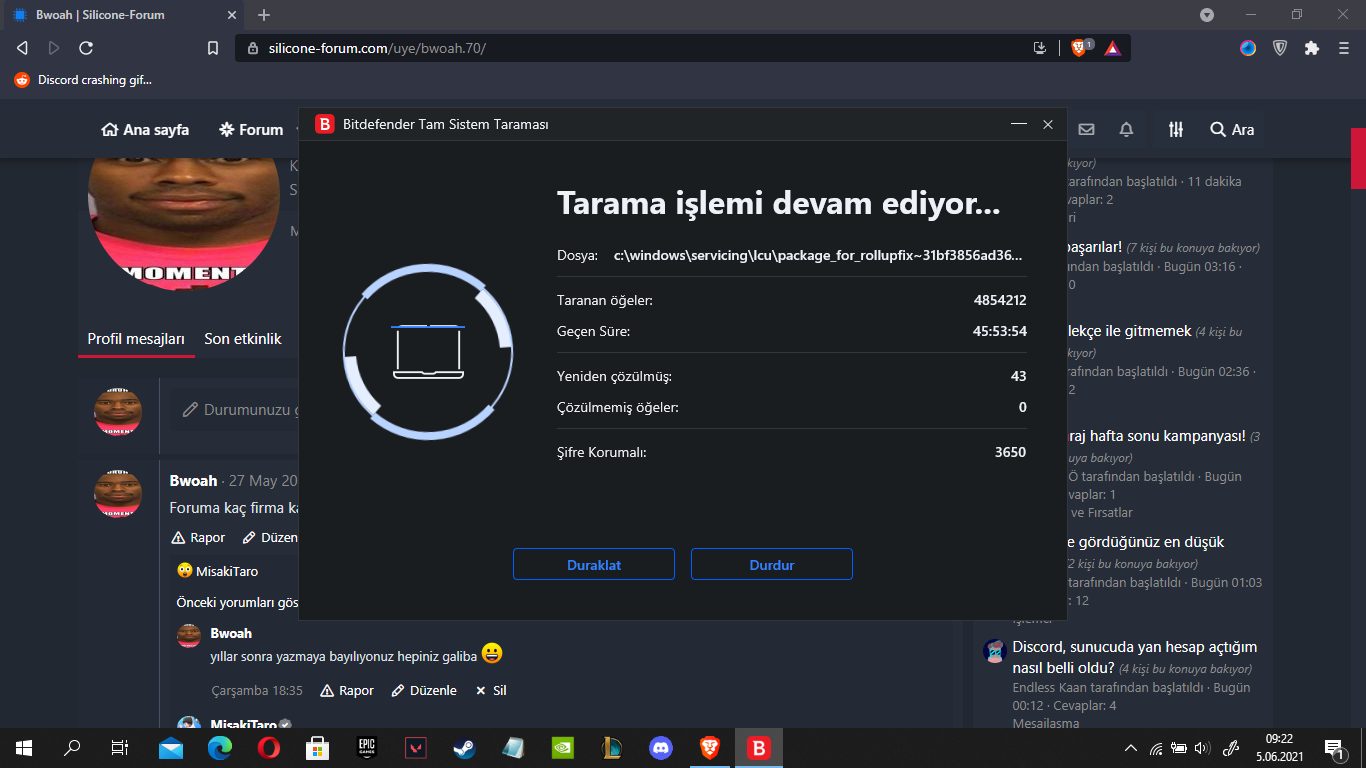Open the Windows Start menu
Image resolution: width=1366 pixels, height=768 pixels.
pos(24,747)
